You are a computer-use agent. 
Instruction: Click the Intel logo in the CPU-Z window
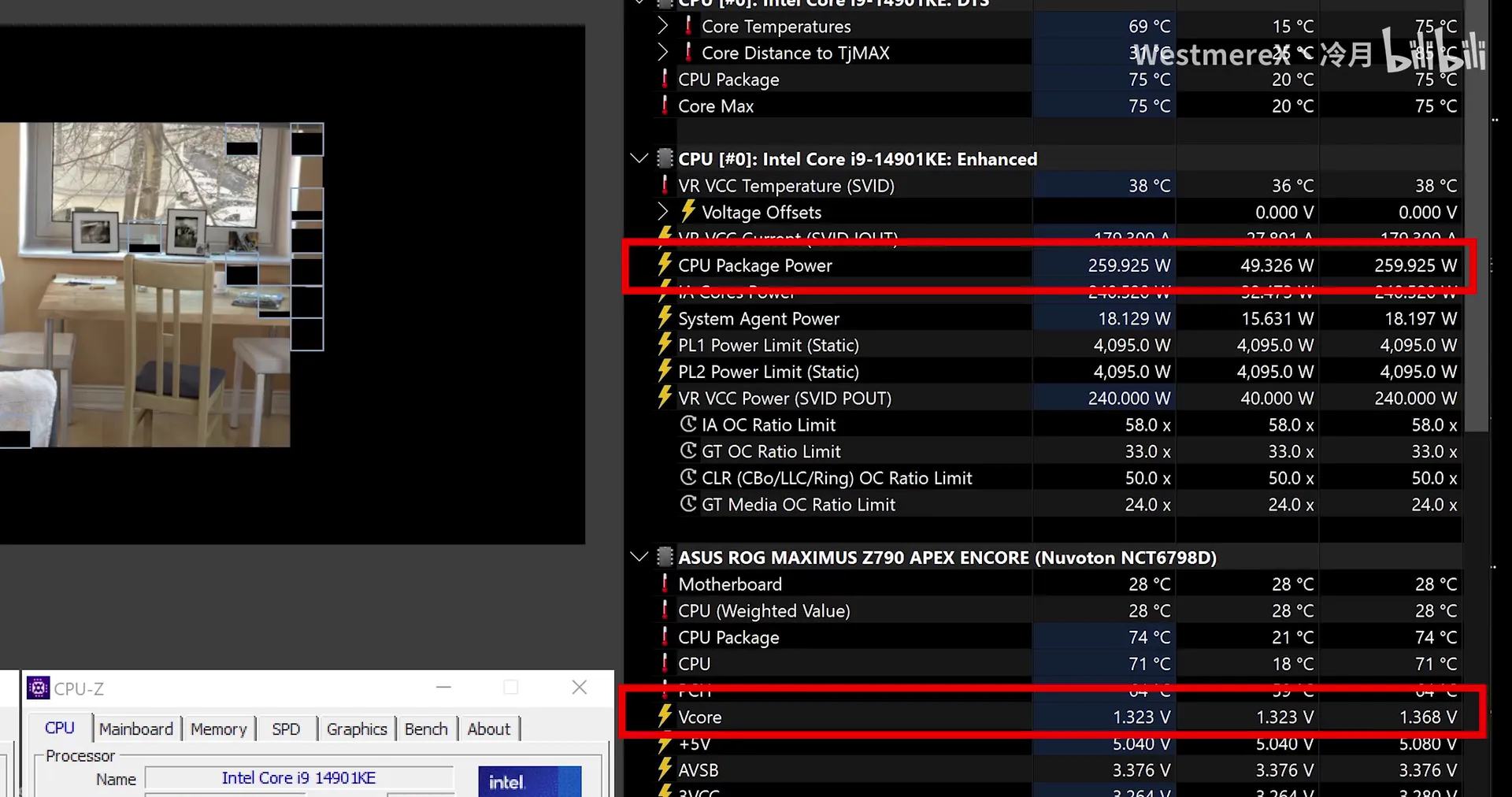530,781
